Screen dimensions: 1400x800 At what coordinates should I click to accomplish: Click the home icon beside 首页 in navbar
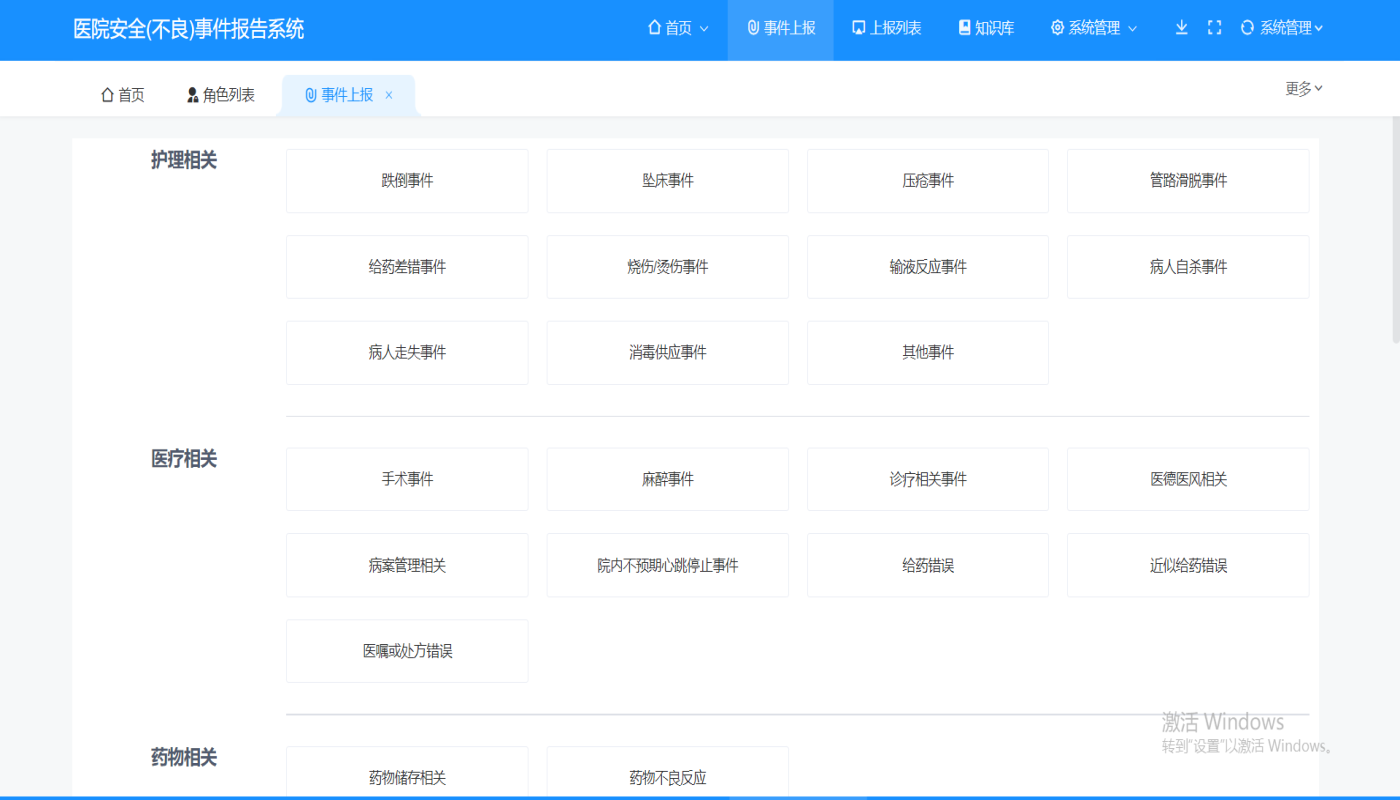click(655, 28)
